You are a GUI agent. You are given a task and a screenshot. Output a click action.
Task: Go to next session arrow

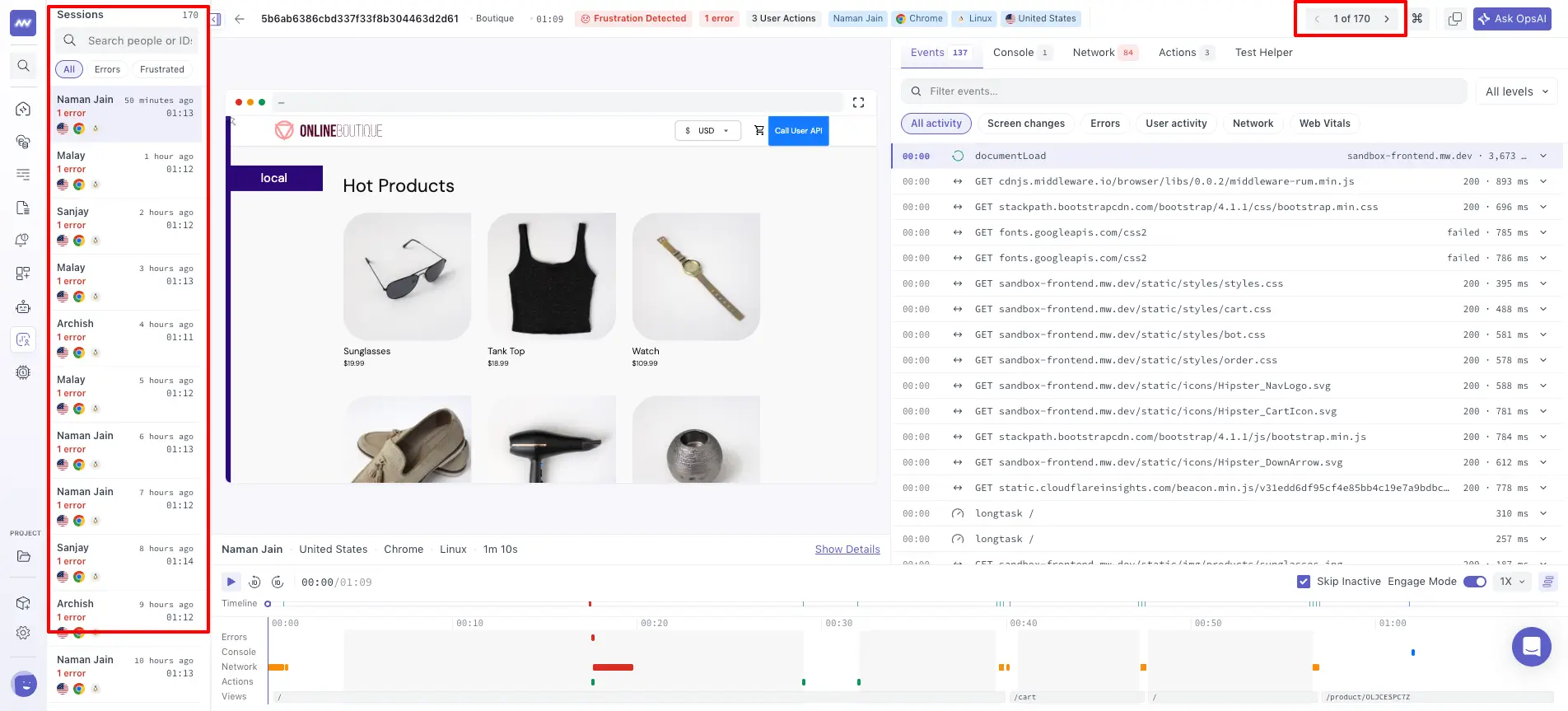[1387, 19]
